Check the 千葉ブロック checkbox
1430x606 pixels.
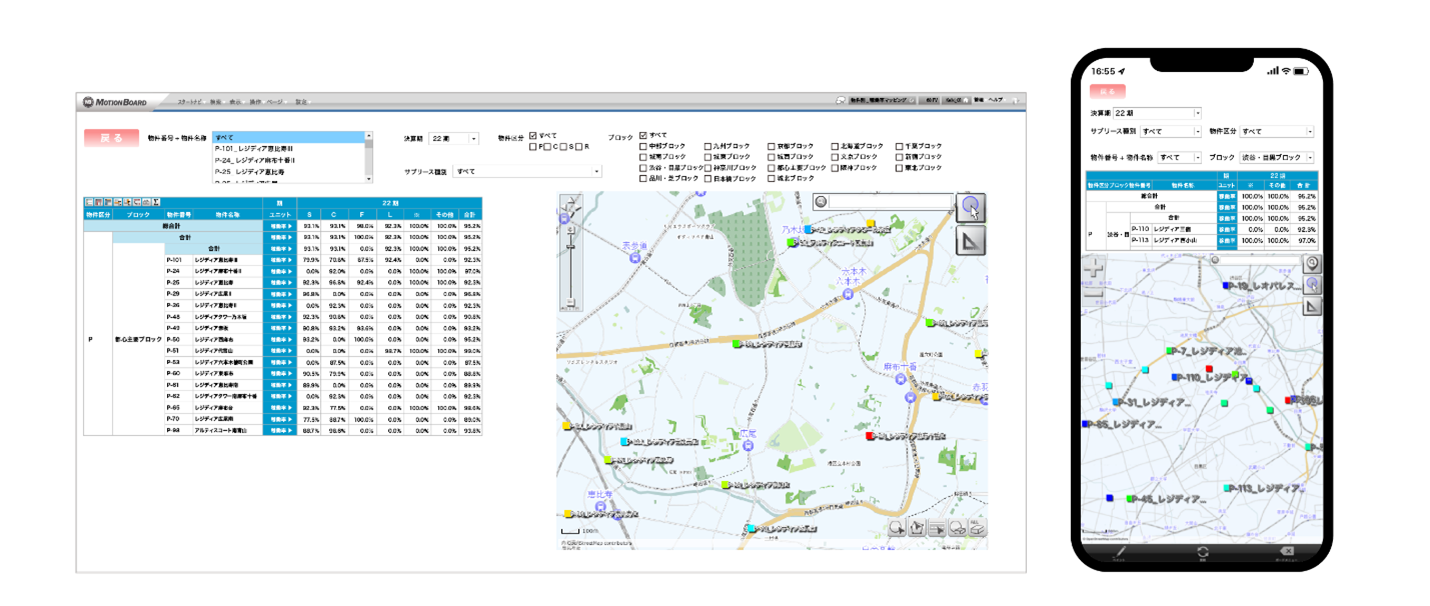click(900, 146)
